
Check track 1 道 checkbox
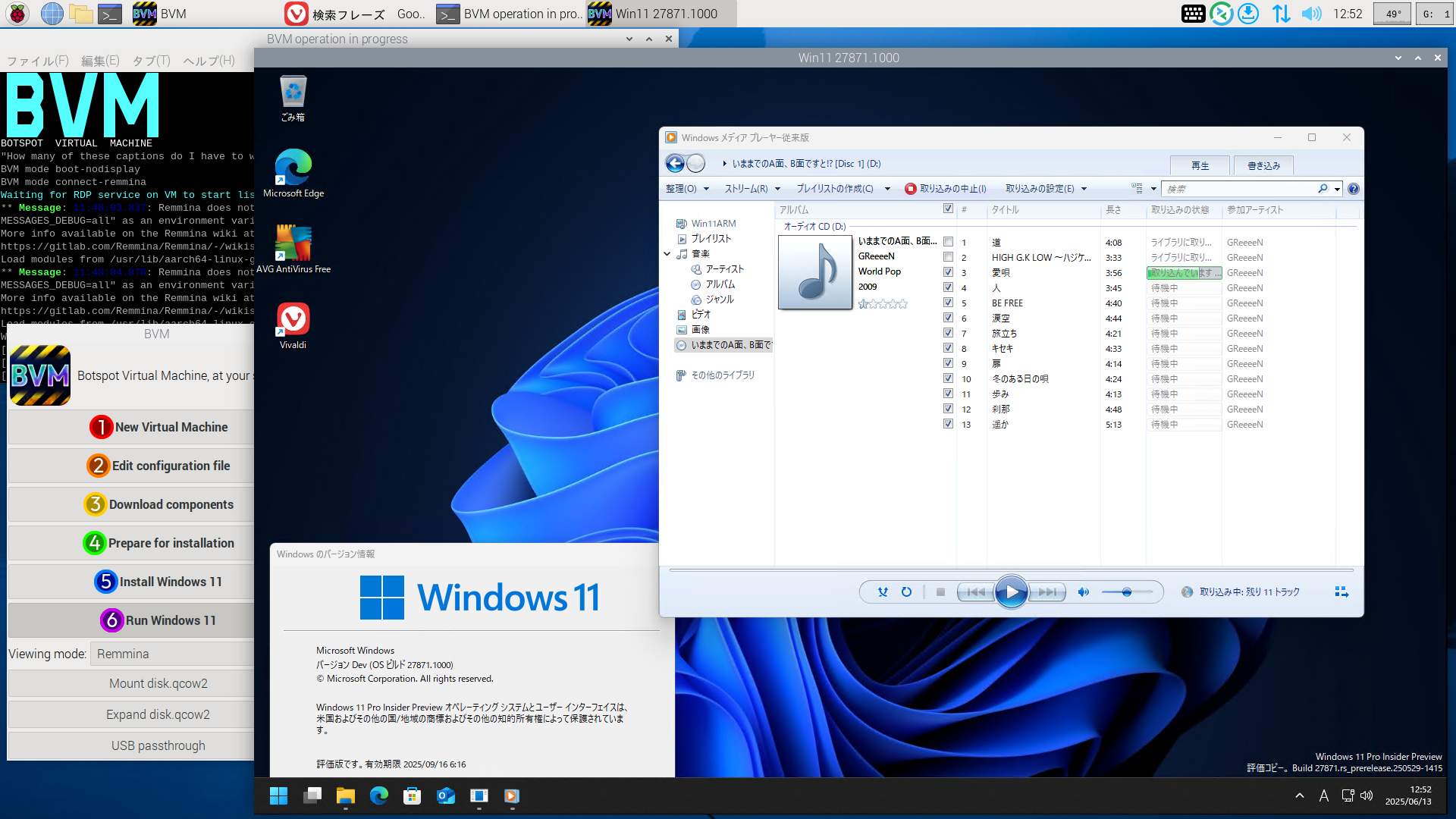(x=948, y=242)
